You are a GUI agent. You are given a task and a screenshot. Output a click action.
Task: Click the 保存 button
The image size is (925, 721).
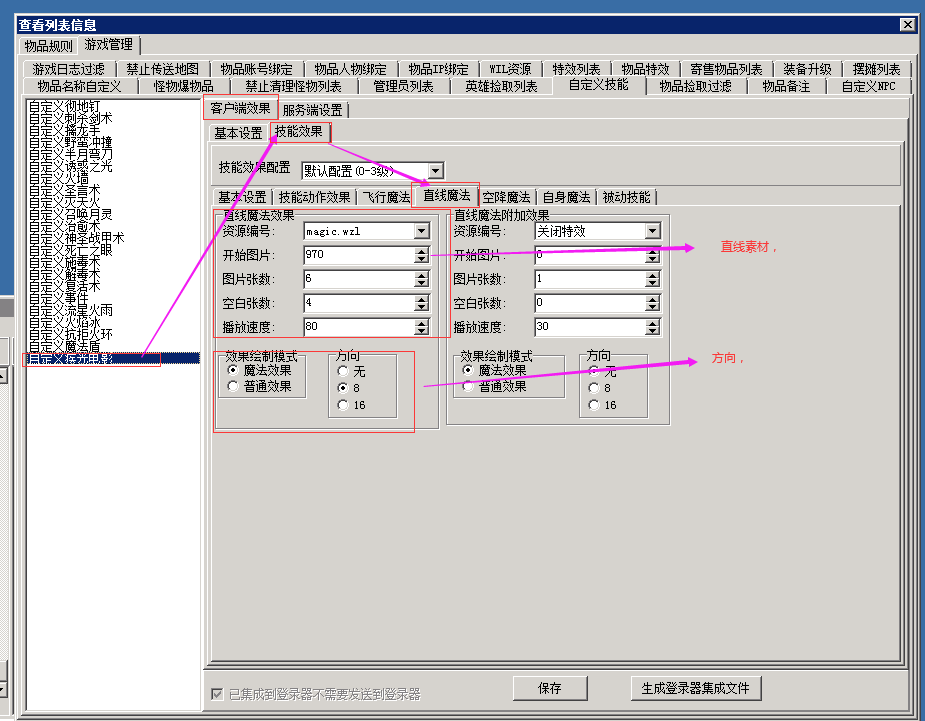coord(549,688)
